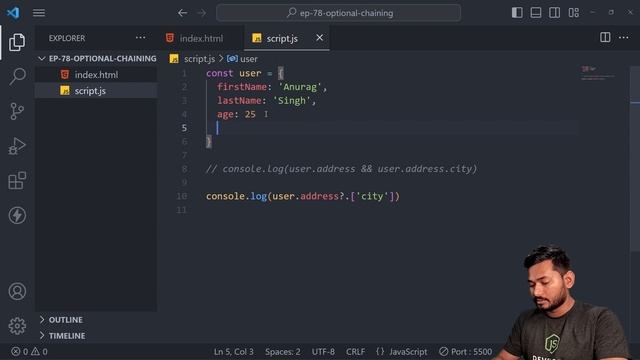Screen dimensions: 640x360
Task: Click the VS Code logo icon
Action: (x=13, y=13)
